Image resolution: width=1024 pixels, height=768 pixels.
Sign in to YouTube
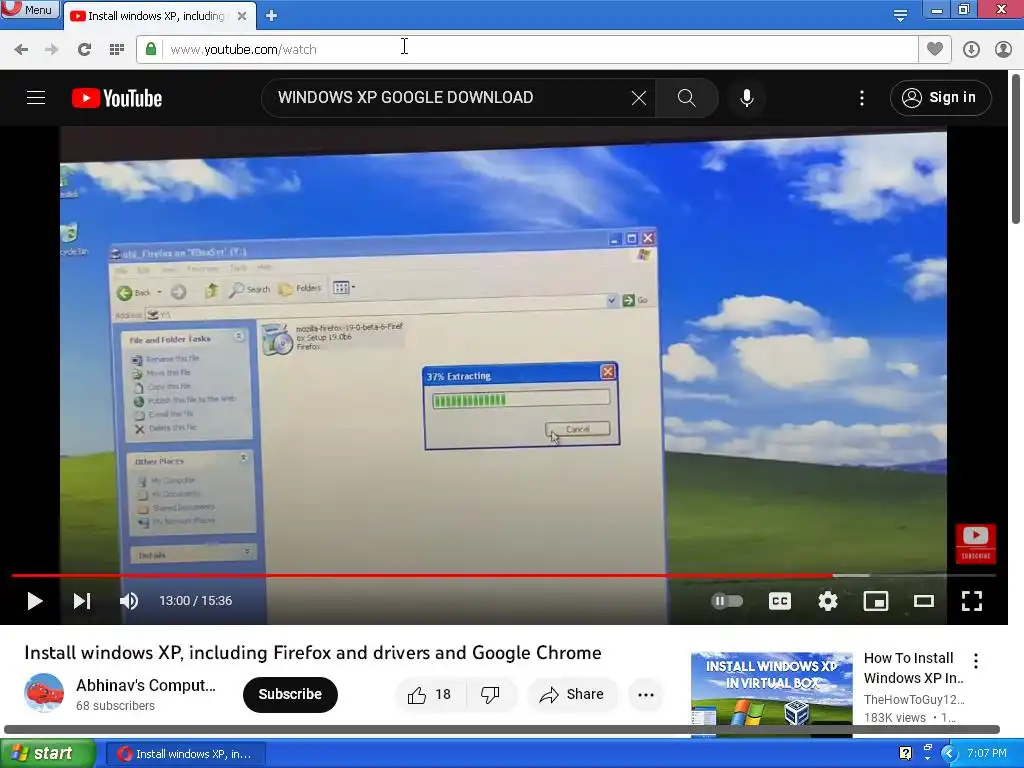coord(940,98)
